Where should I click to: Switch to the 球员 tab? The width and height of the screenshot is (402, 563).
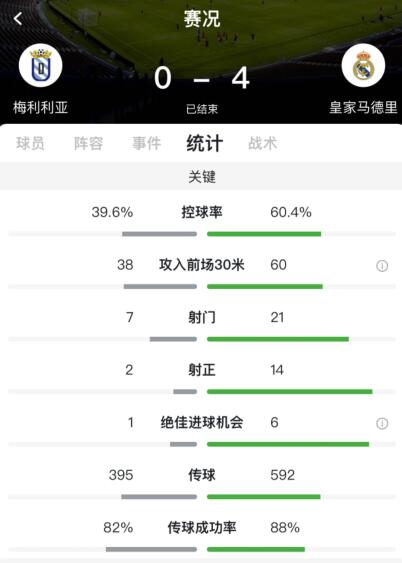point(31,143)
